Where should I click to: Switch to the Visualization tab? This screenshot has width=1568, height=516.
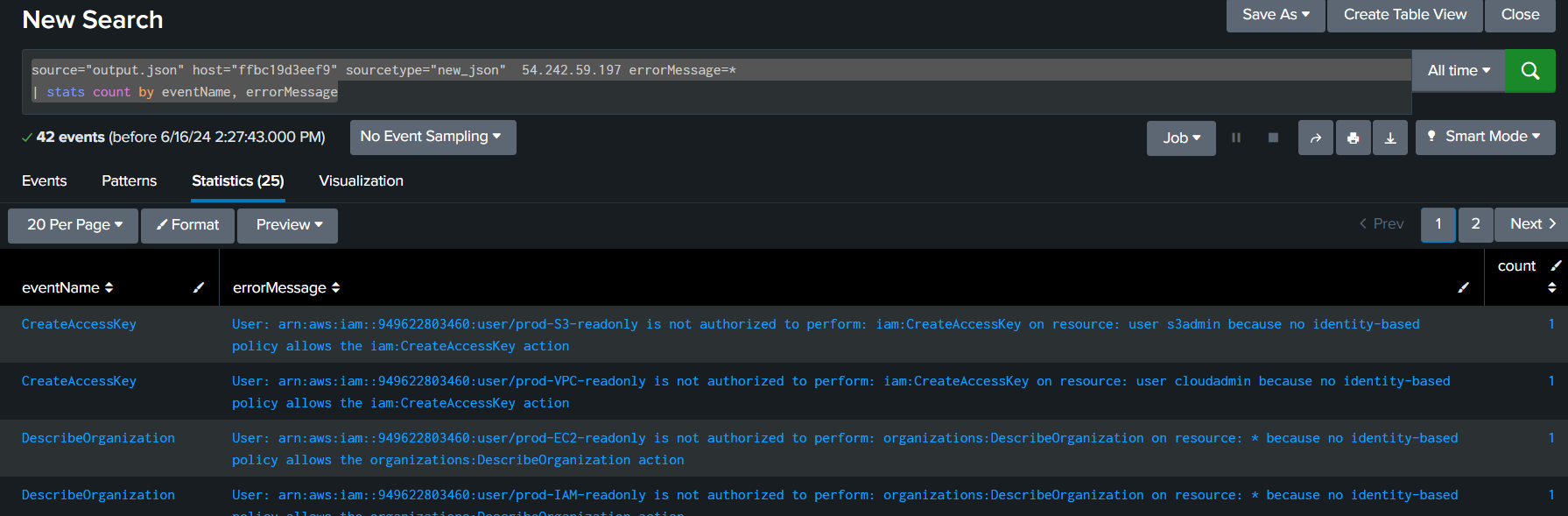click(x=361, y=181)
